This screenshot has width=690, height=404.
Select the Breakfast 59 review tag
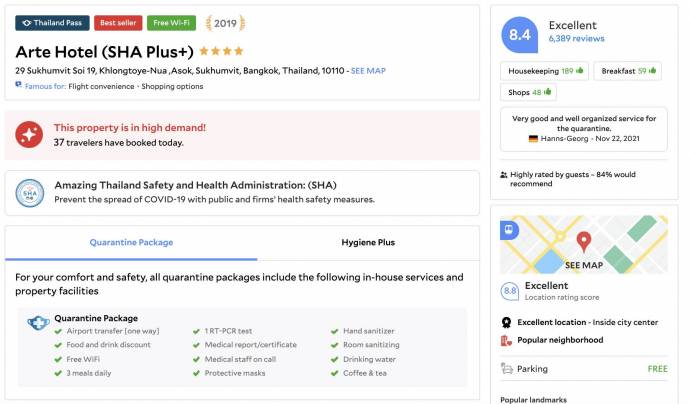pos(628,71)
